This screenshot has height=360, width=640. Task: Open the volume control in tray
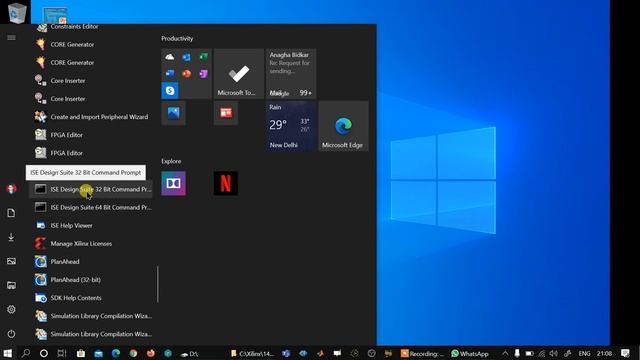(553, 353)
